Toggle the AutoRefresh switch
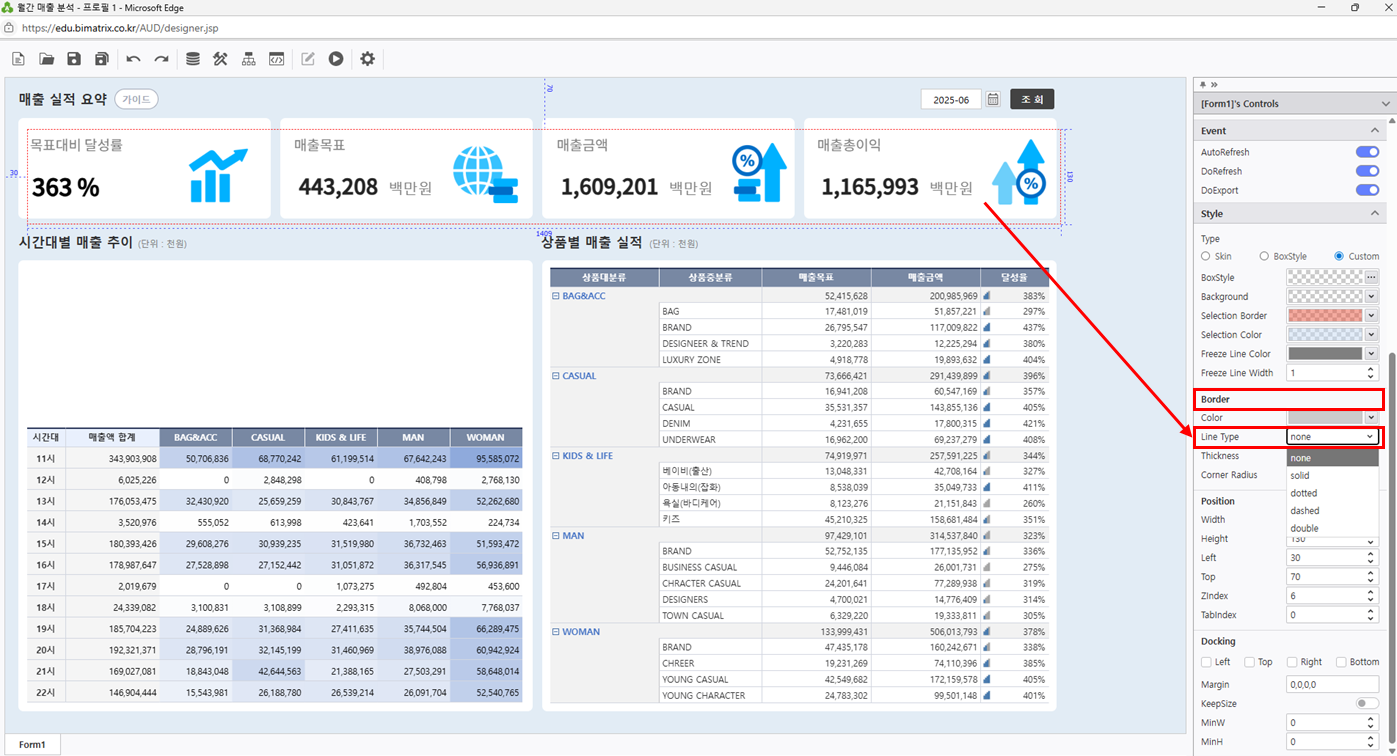This screenshot has width=1397, height=756. click(x=1366, y=152)
